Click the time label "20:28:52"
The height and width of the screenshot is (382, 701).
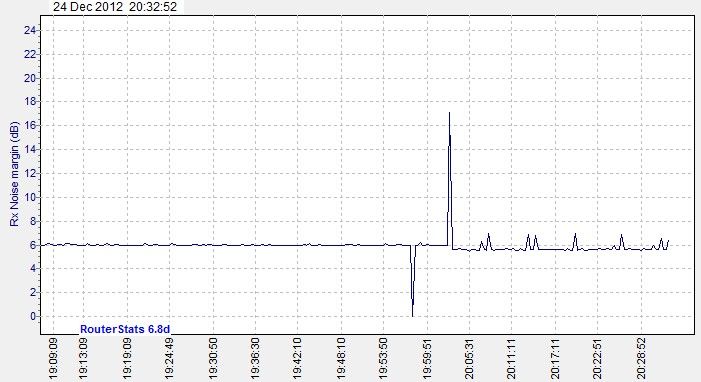tap(641, 359)
